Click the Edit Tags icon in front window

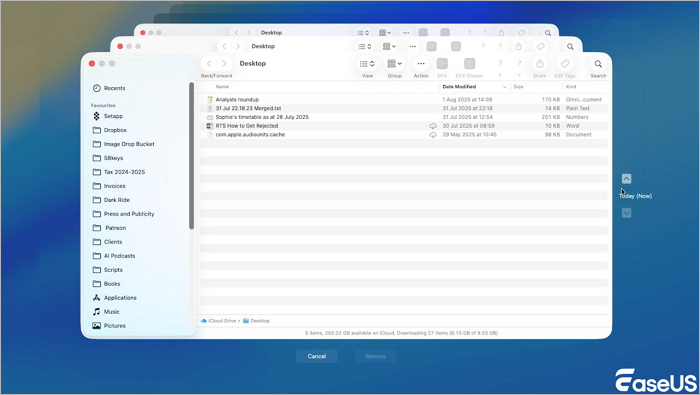565,64
